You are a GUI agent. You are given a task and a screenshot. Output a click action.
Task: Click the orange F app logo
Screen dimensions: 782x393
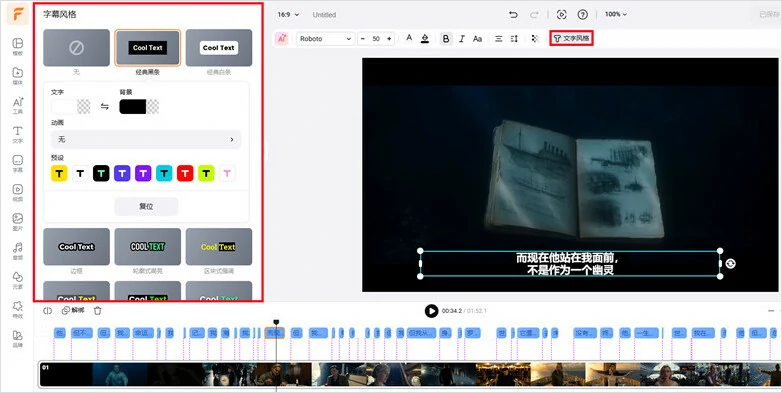17,14
